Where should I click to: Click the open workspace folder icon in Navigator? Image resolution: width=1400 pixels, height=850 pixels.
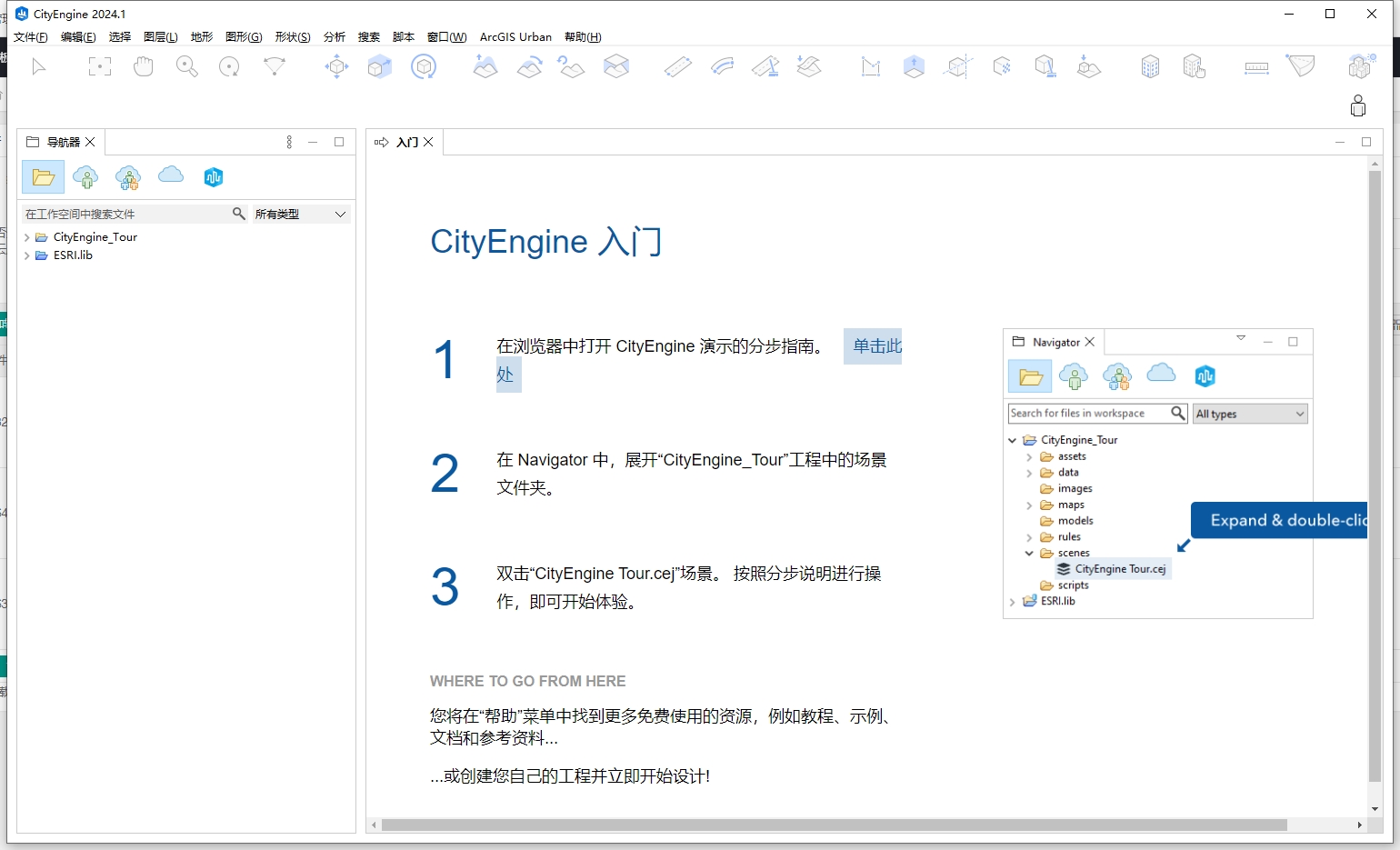click(43, 176)
